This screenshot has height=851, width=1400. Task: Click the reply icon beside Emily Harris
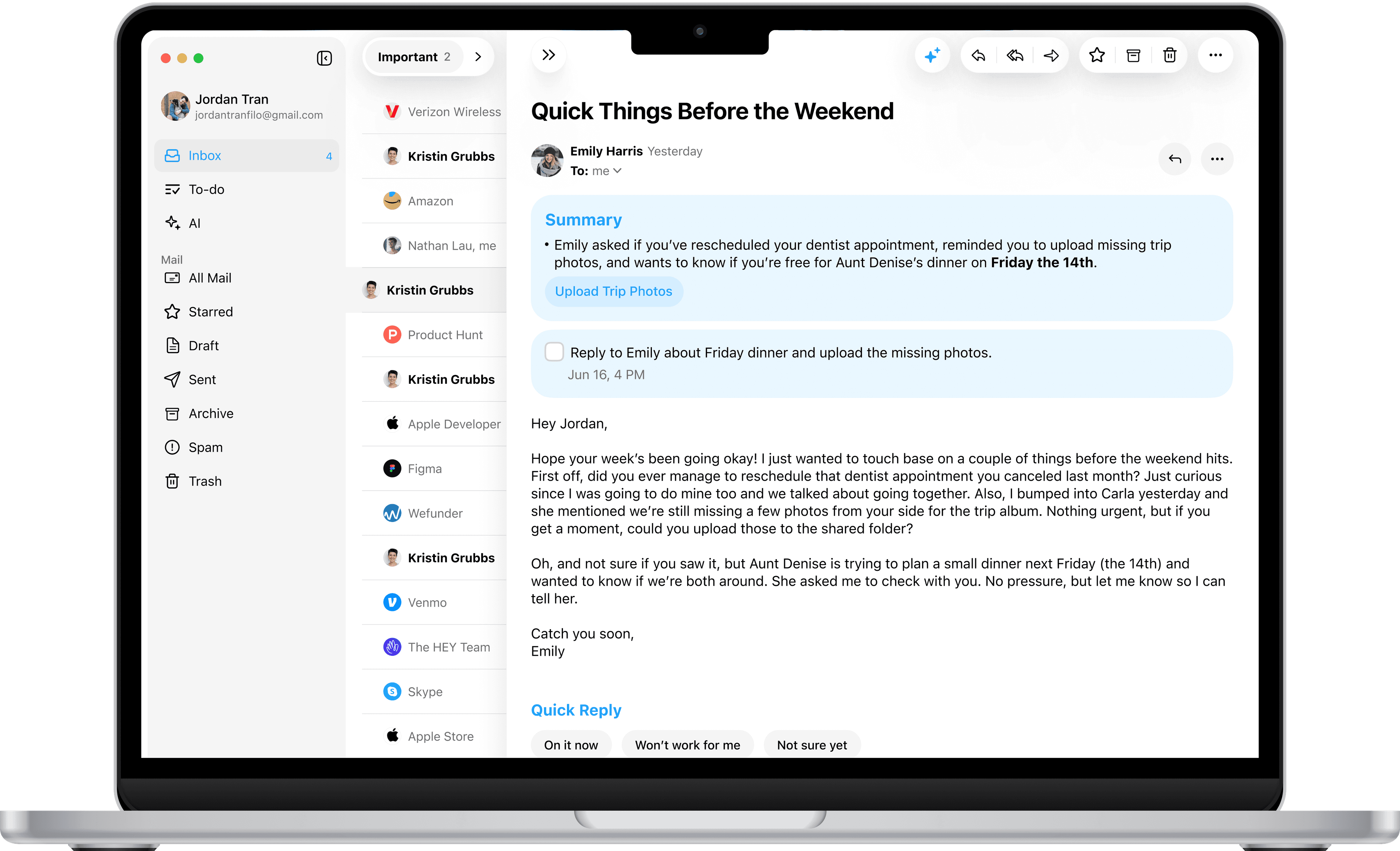1174,159
